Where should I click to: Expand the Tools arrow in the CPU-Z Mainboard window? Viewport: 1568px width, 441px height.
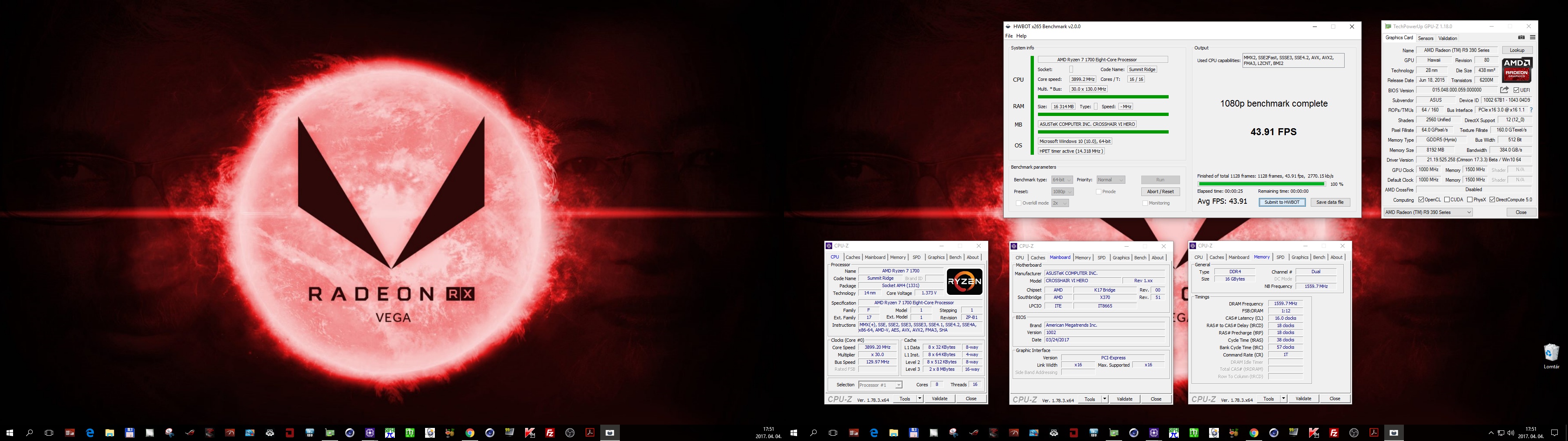(1104, 399)
